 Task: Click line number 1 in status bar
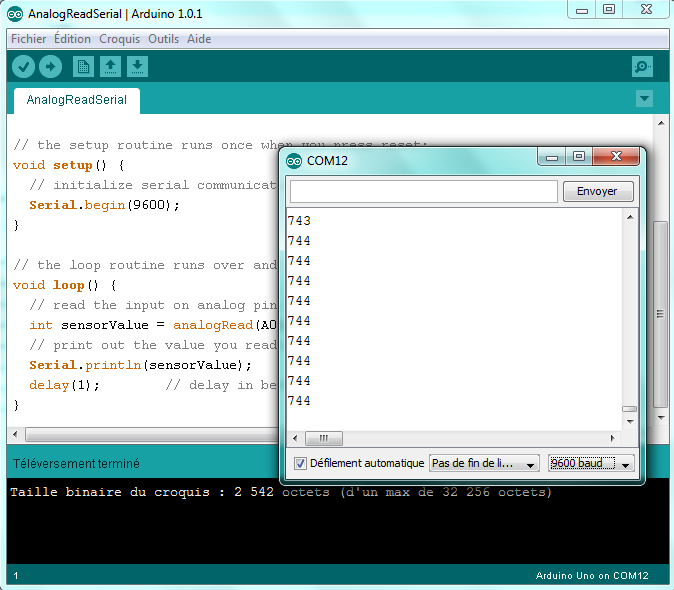pos(16,576)
